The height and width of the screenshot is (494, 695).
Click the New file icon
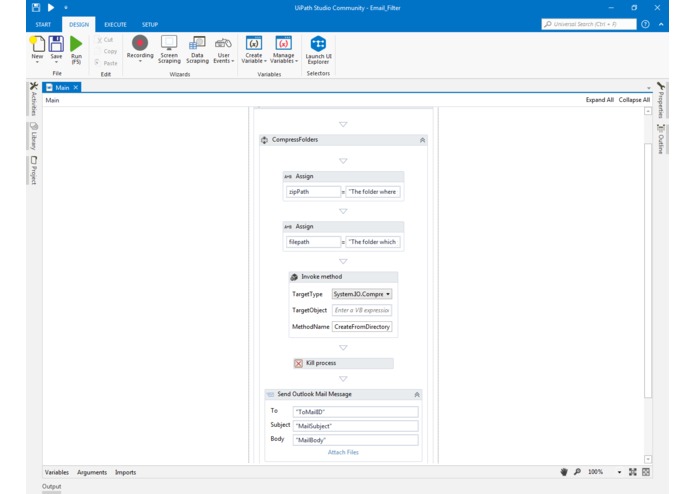37,49
